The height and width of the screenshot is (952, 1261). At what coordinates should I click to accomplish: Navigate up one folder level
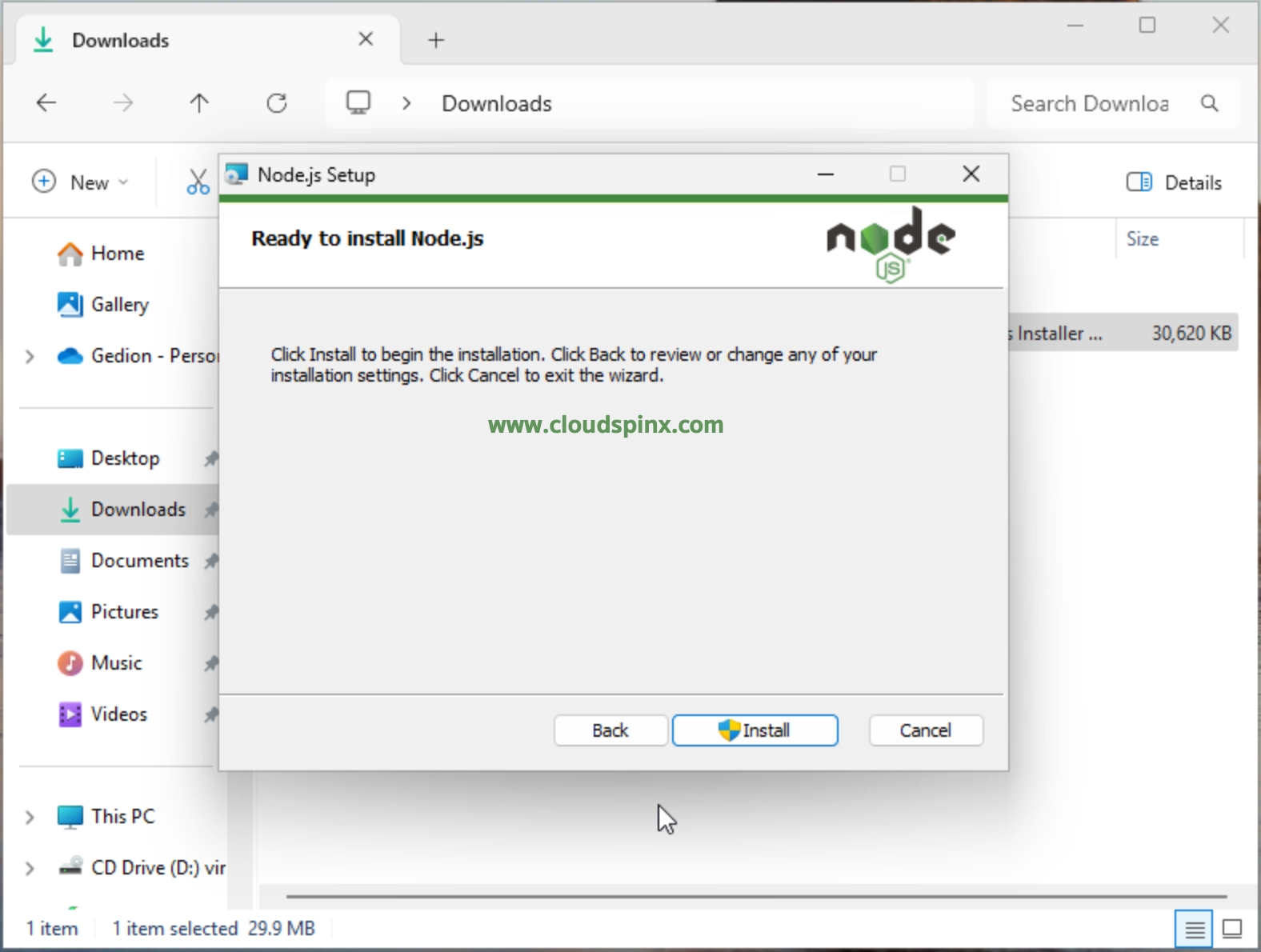(199, 103)
